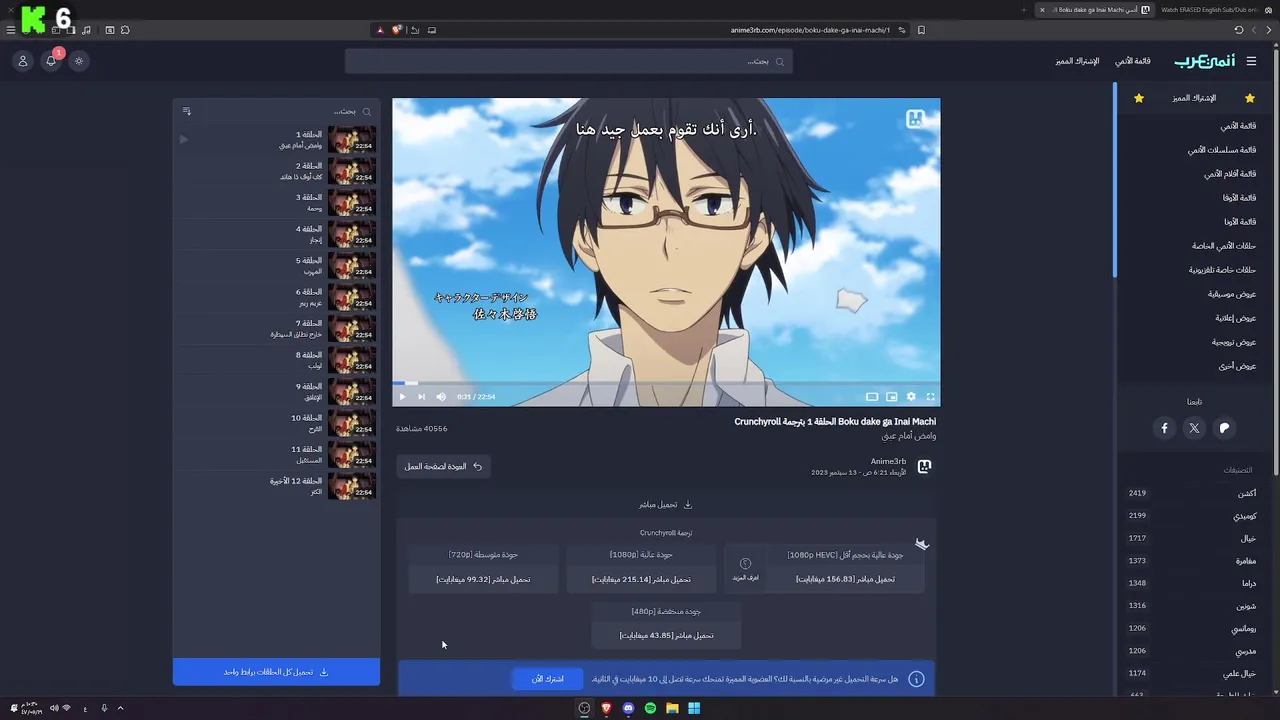This screenshot has width=1280, height=720.
Task: Mute the video player volume
Action: point(441,397)
